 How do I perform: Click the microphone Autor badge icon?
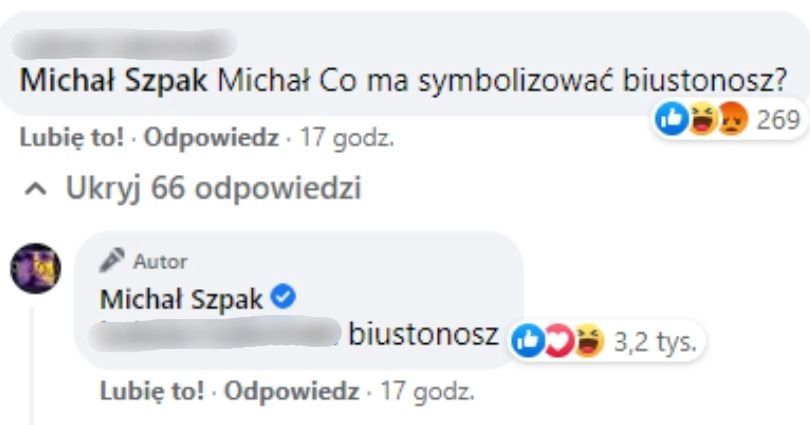[112, 260]
